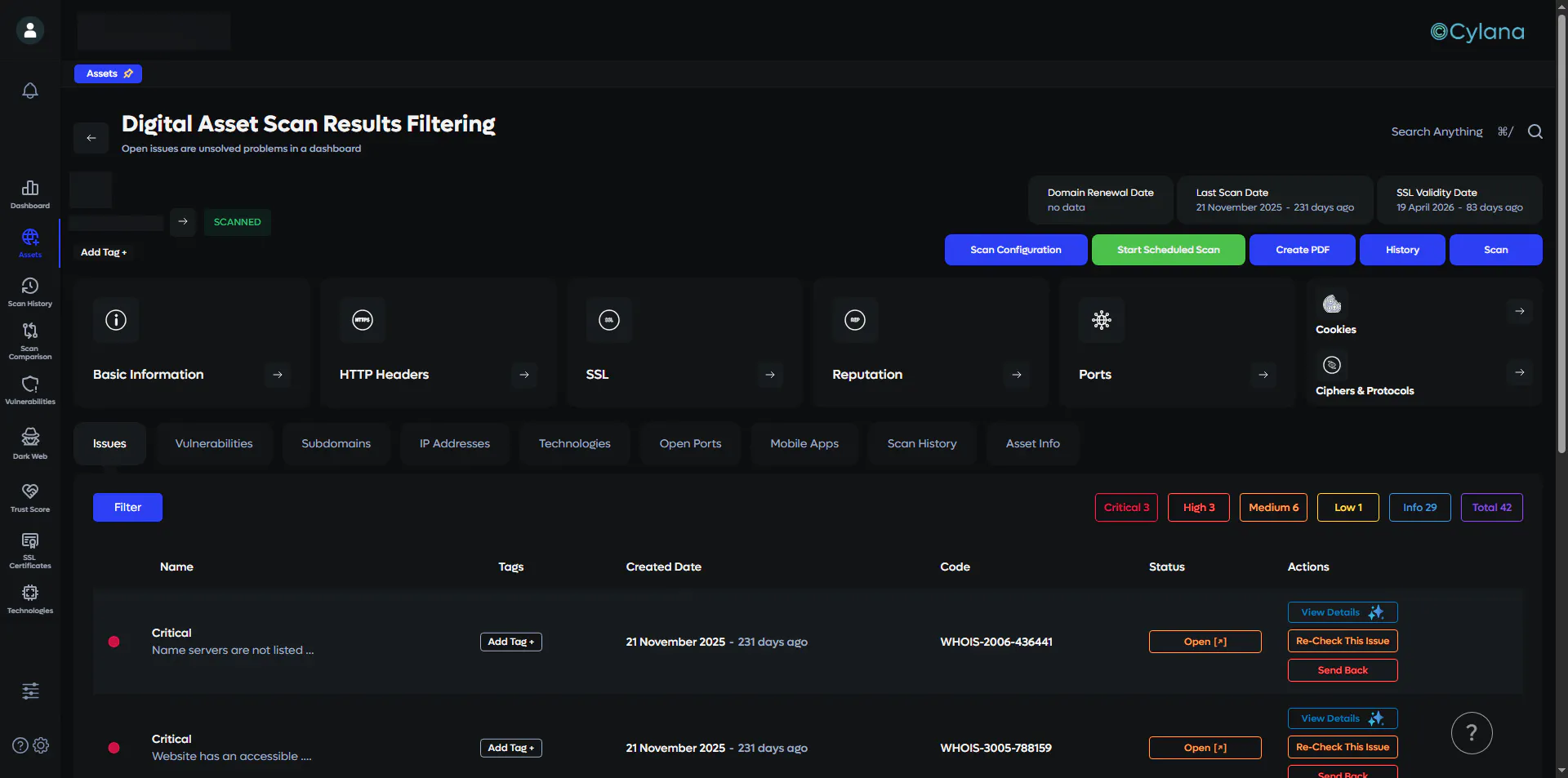Viewport: 1568px width, 778px height.
Task: Go to Dashboard in the sidebar
Action: pos(30,194)
